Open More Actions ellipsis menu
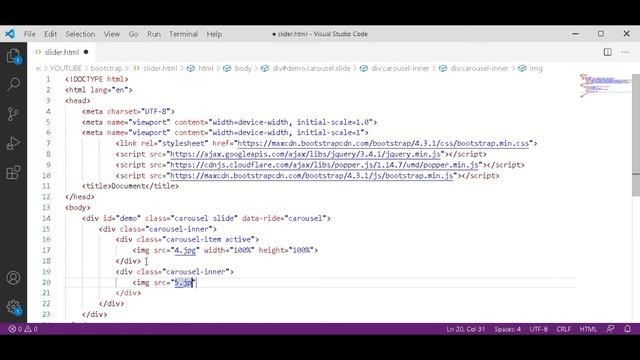The height and width of the screenshot is (360, 640). point(625,52)
